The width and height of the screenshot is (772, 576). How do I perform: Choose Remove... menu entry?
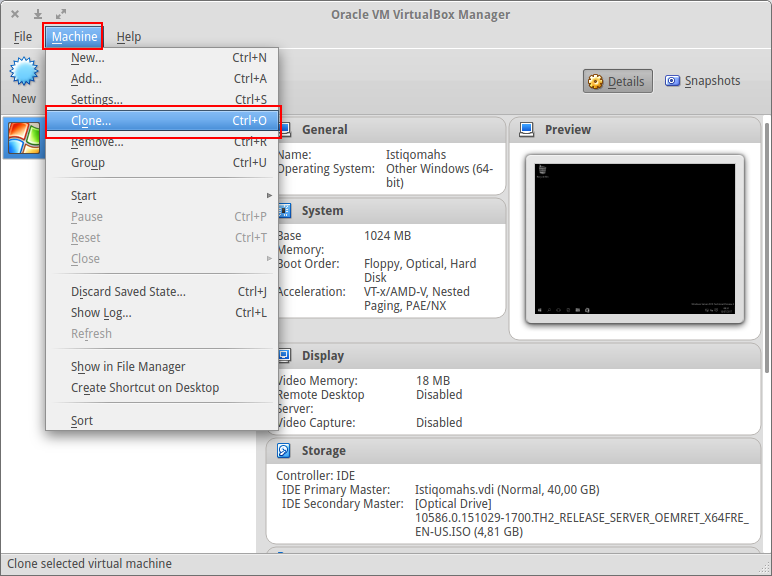pos(162,142)
